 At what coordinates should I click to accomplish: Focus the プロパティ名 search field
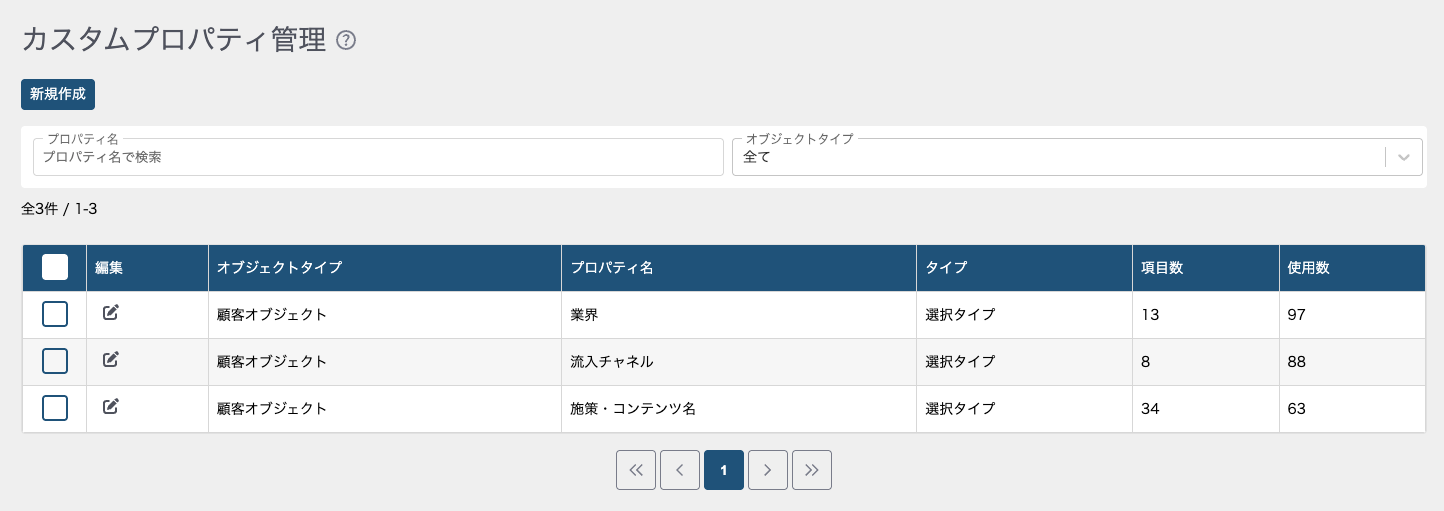[x=378, y=157]
